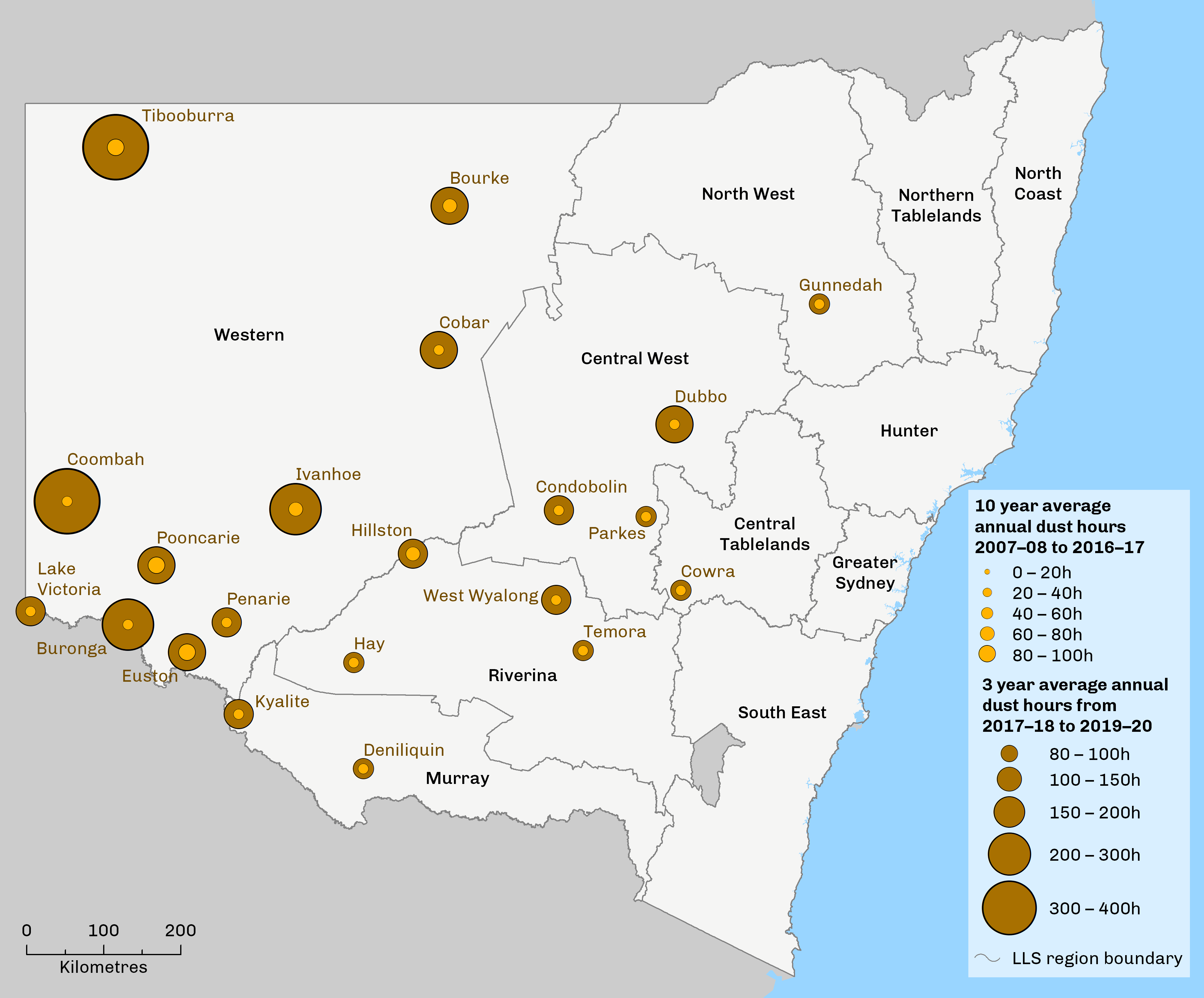Click the Penarie circle marker

226,622
